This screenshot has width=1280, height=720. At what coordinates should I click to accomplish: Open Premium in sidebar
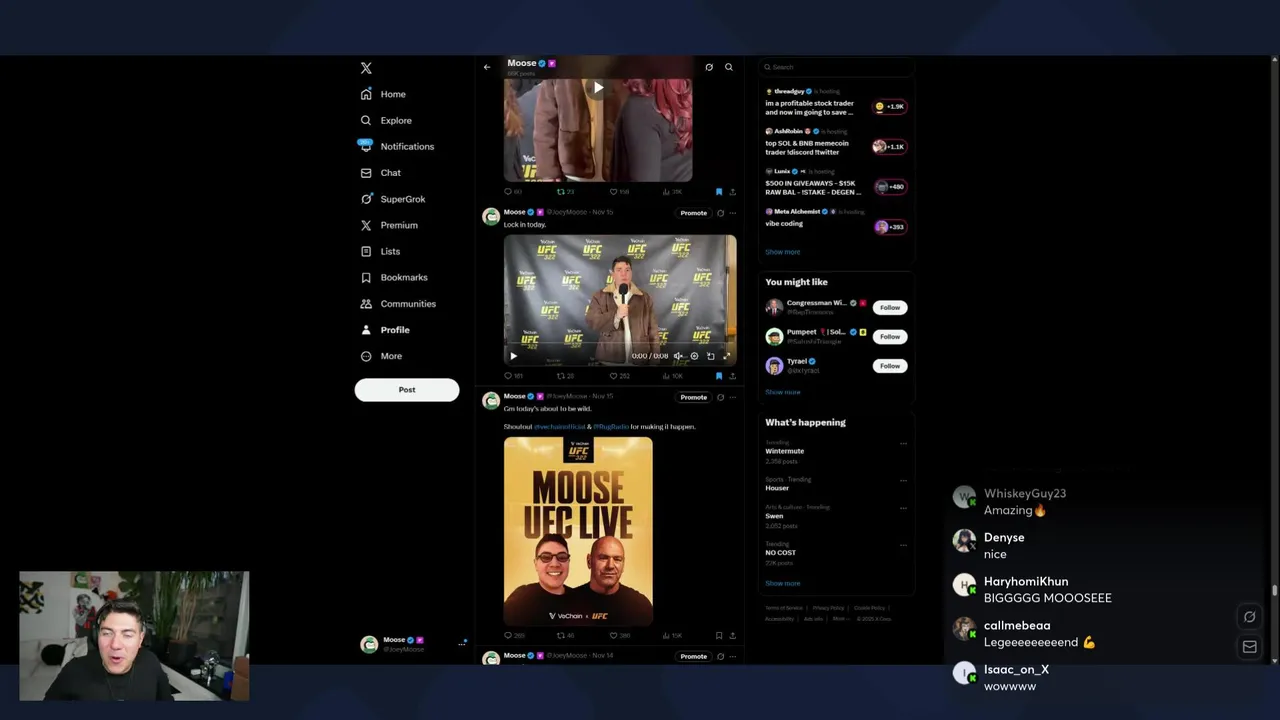pos(389,225)
